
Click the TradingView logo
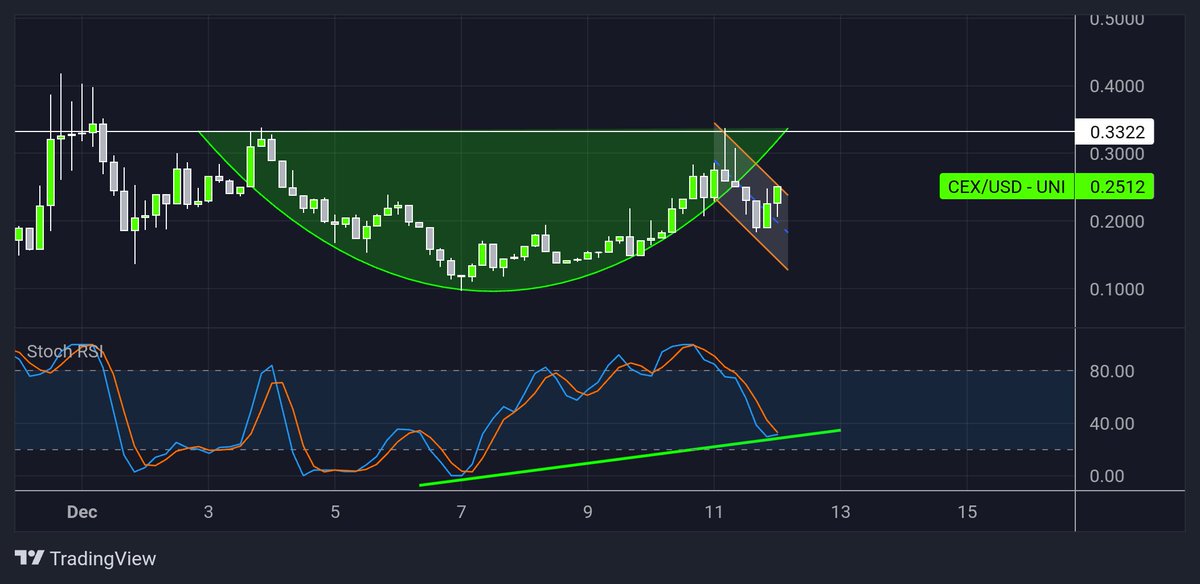[85, 559]
